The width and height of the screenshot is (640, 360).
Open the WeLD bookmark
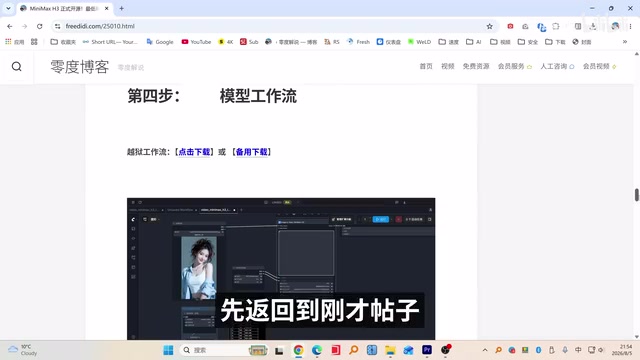[x=419, y=42]
